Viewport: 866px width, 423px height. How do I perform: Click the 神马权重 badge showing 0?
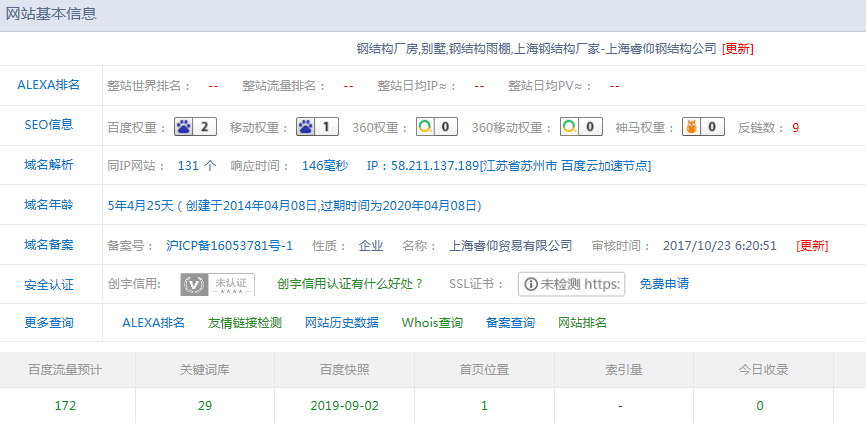coord(703,127)
